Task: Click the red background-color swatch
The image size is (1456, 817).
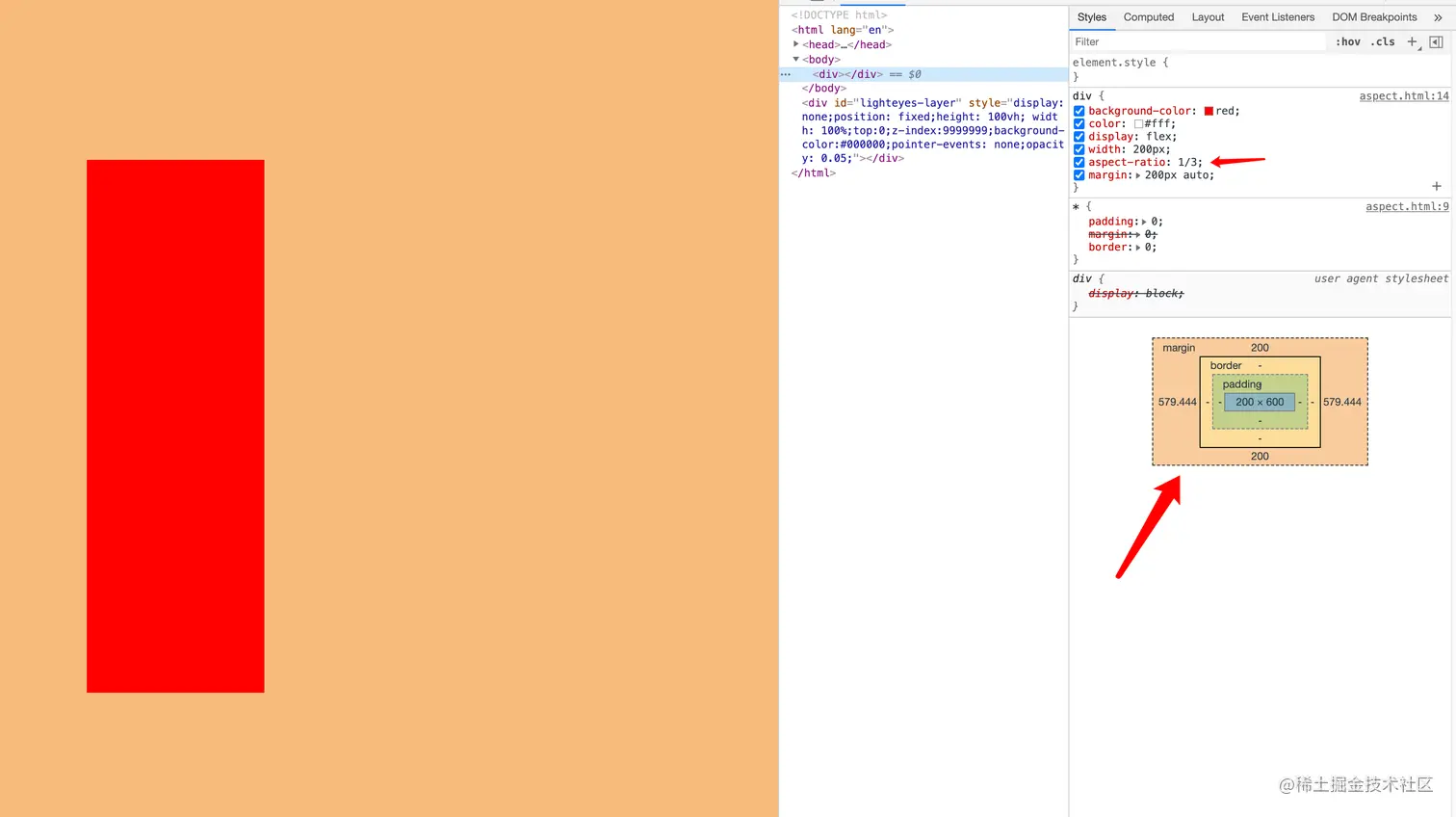Action: pyautogui.click(x=1208, y=110)
